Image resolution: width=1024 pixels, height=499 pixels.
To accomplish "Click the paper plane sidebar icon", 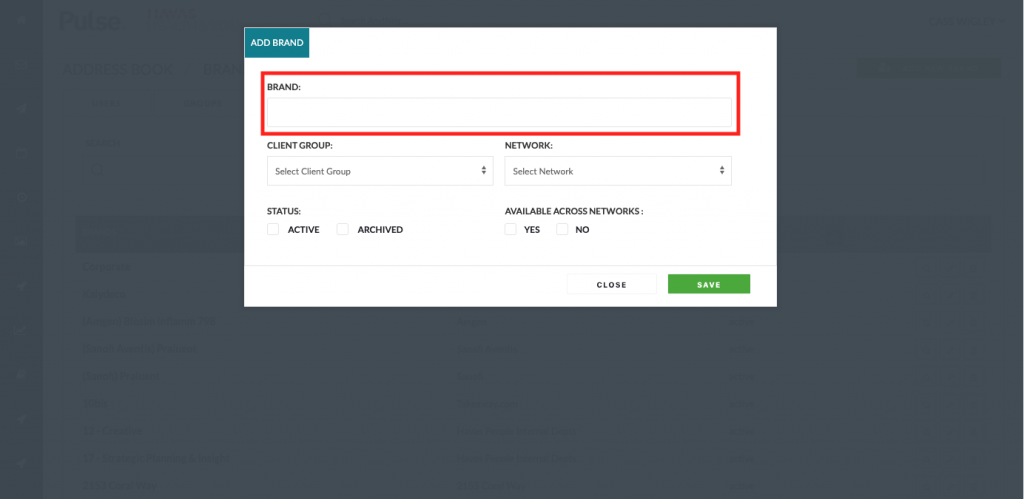I will pyautogui.click(x=22, y=108).
